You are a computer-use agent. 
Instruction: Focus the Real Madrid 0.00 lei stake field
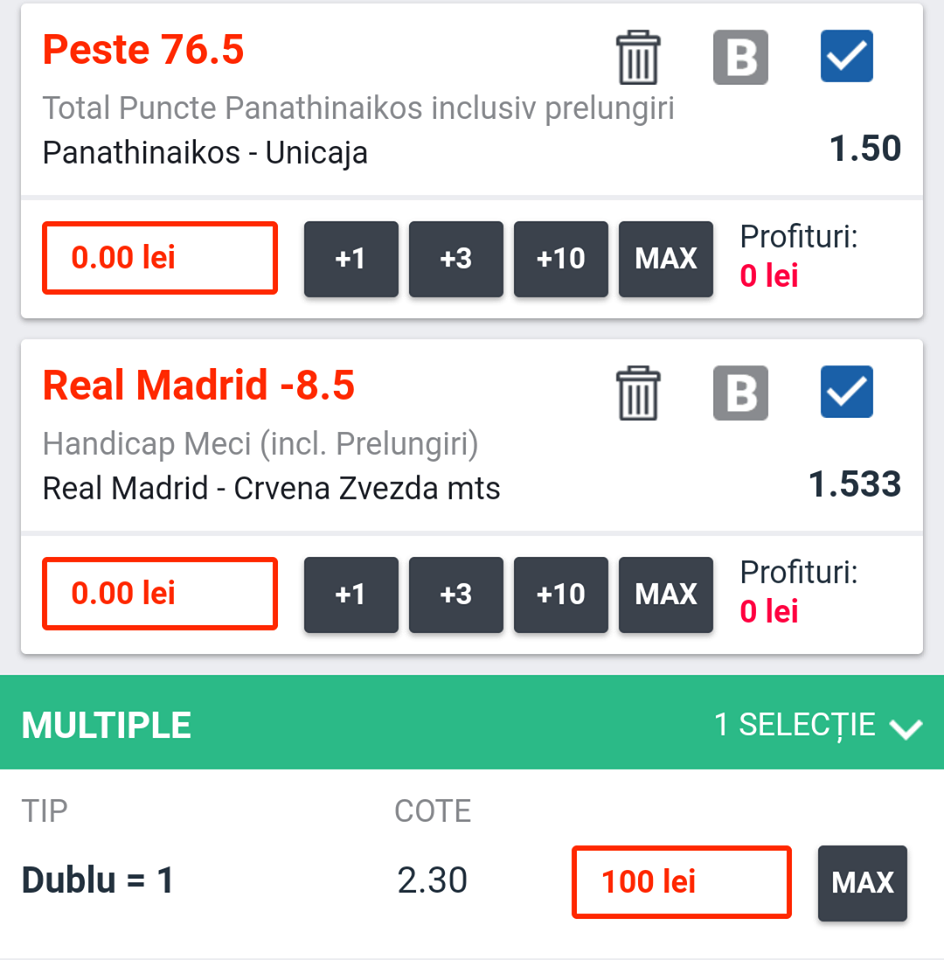[x=159, y=594]
